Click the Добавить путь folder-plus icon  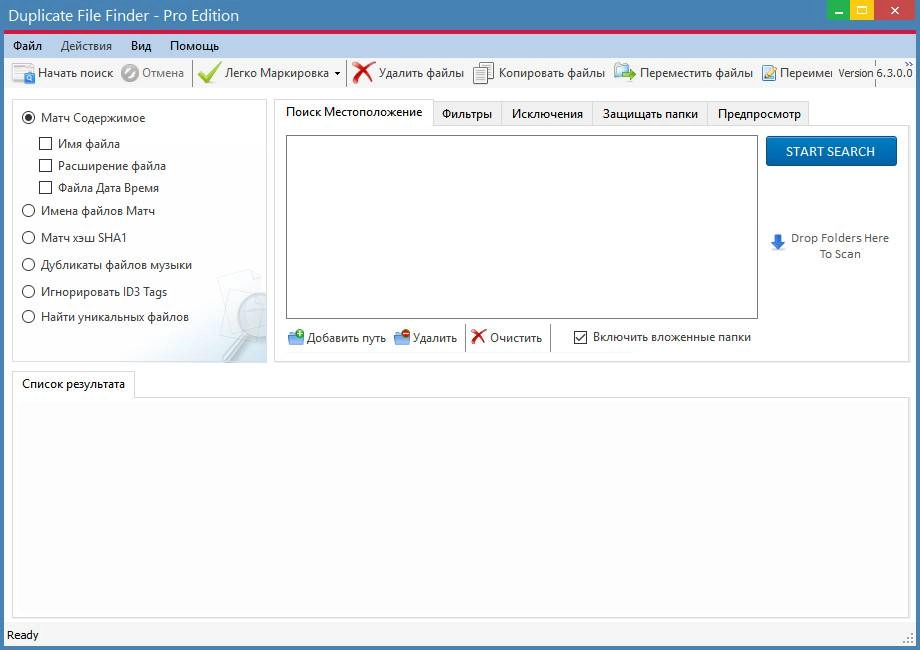point(296,337)
